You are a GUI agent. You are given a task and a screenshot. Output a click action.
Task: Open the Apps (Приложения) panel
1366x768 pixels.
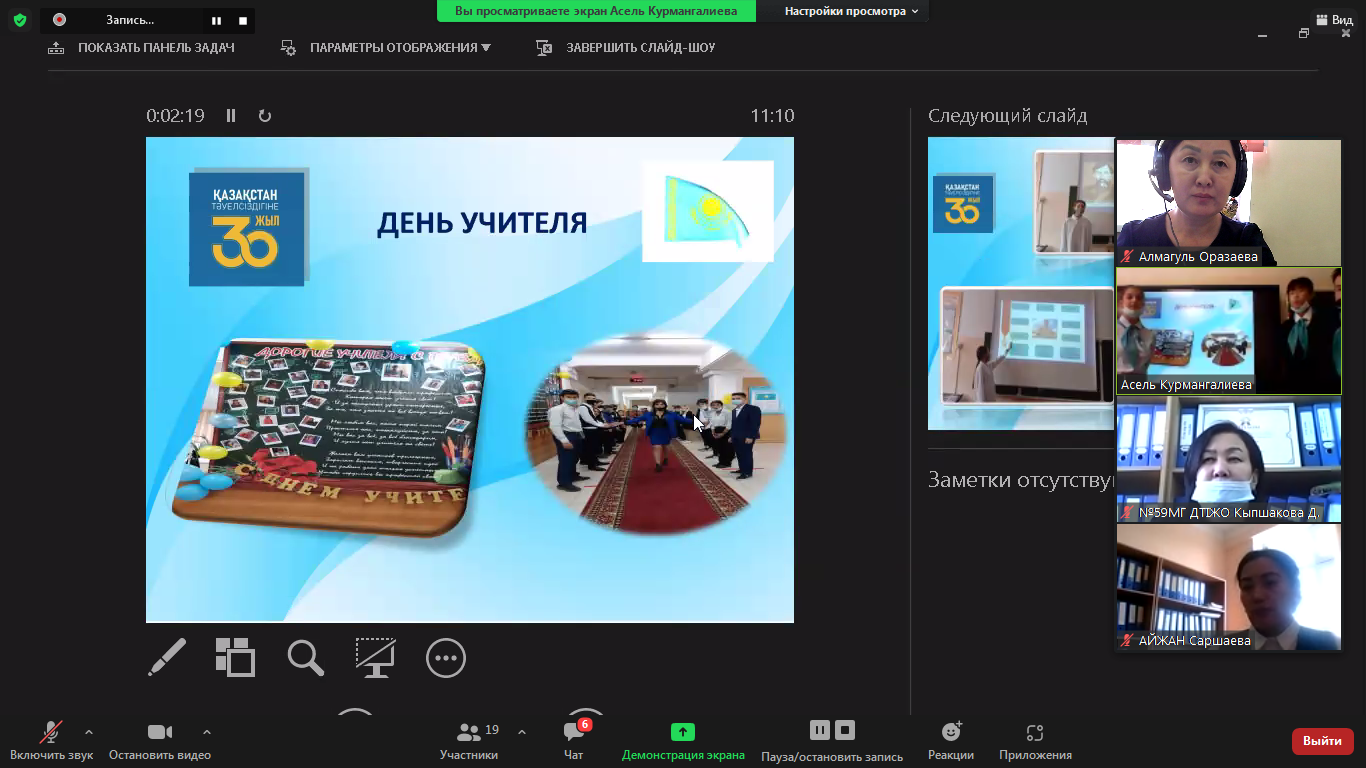tap(1035, 741)
